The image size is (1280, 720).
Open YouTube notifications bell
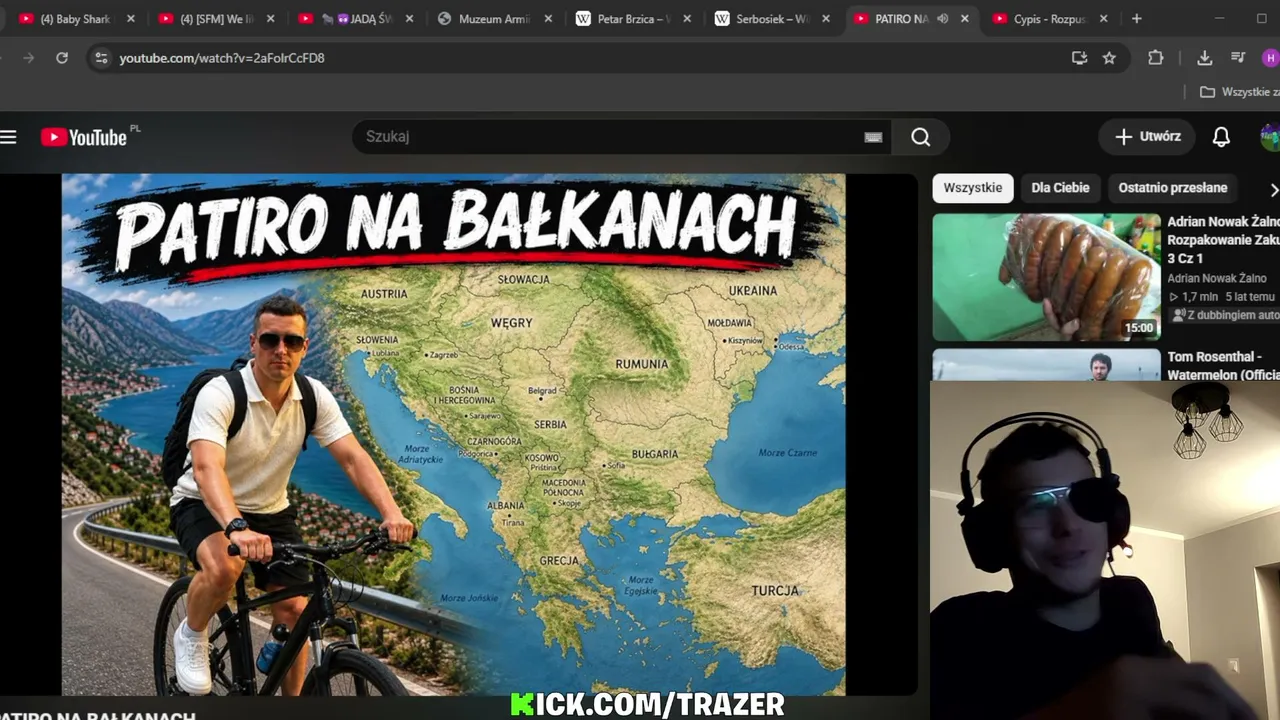[1221, 137]
